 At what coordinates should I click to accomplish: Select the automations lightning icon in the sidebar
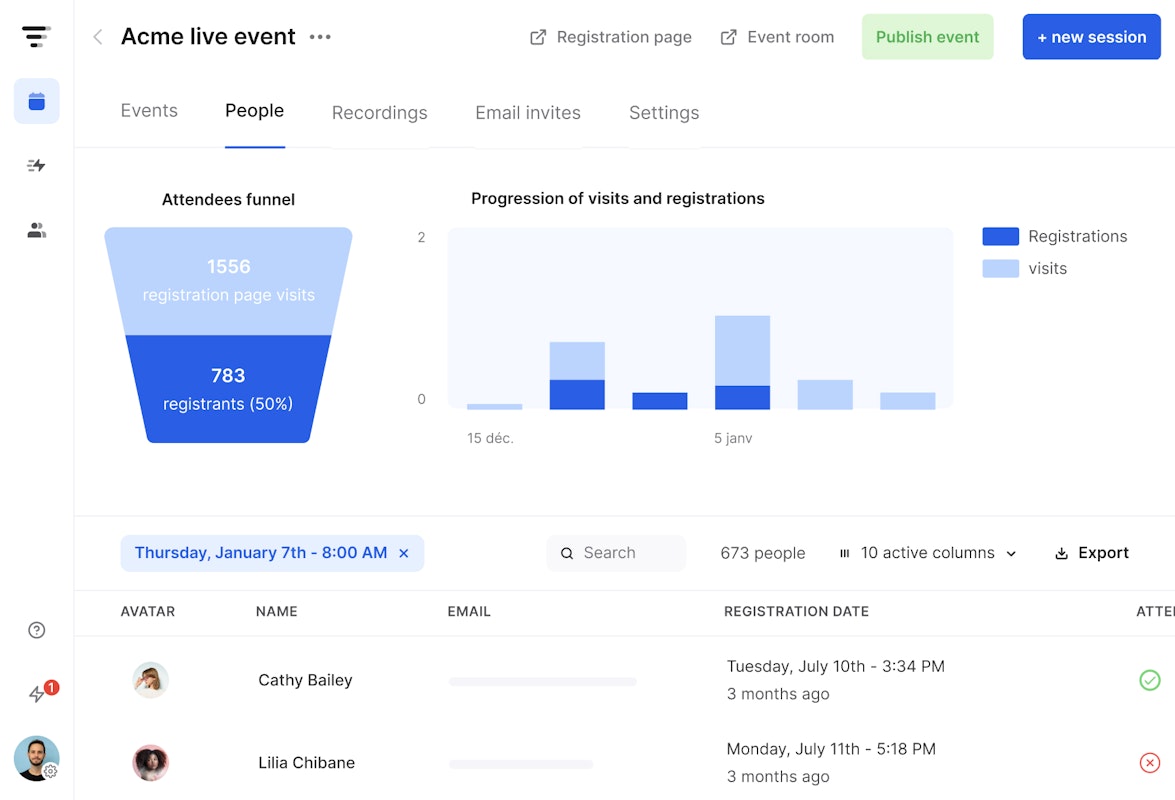[36, 165]
